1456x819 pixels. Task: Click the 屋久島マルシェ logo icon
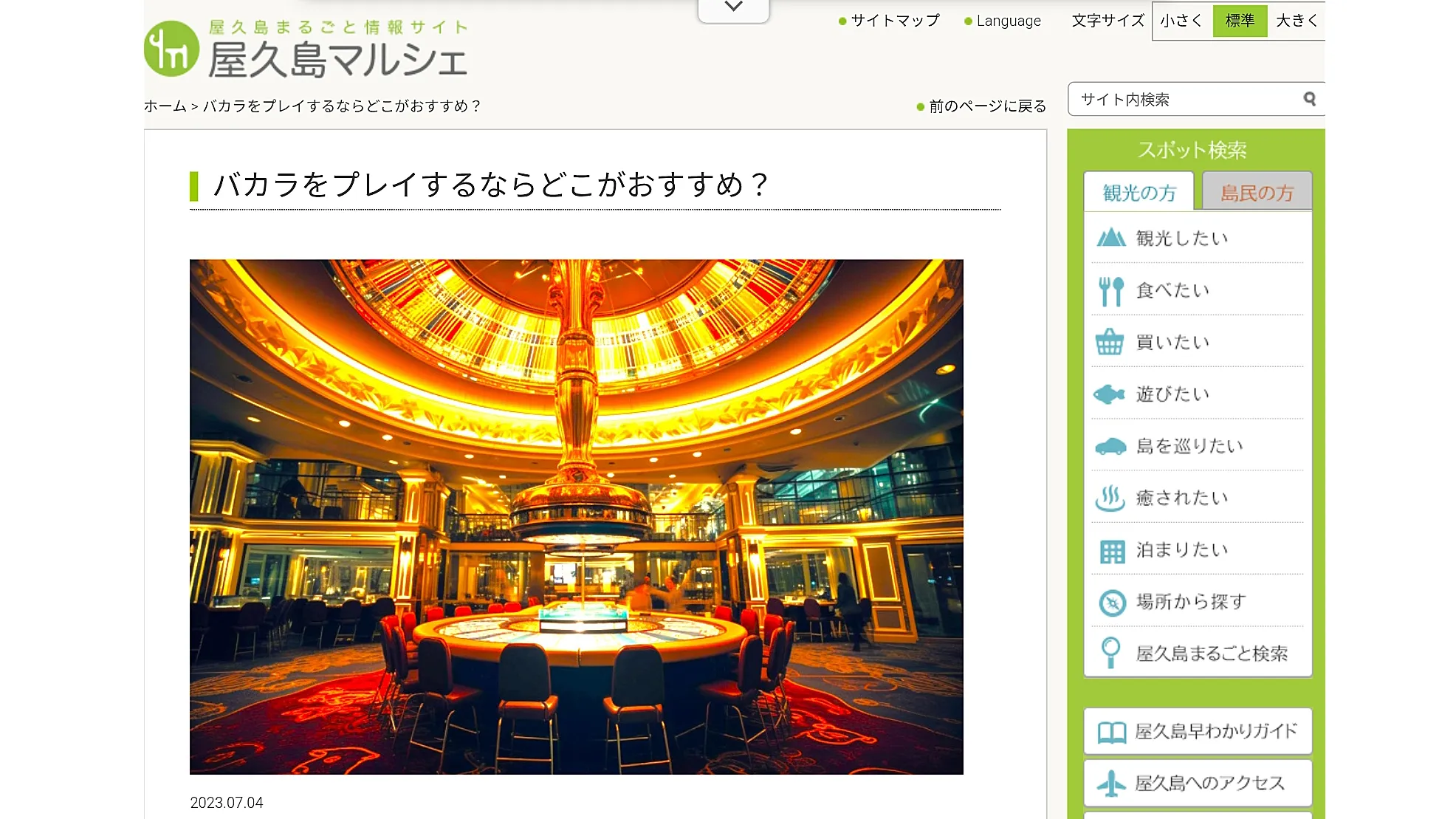[x=171, y=49]
